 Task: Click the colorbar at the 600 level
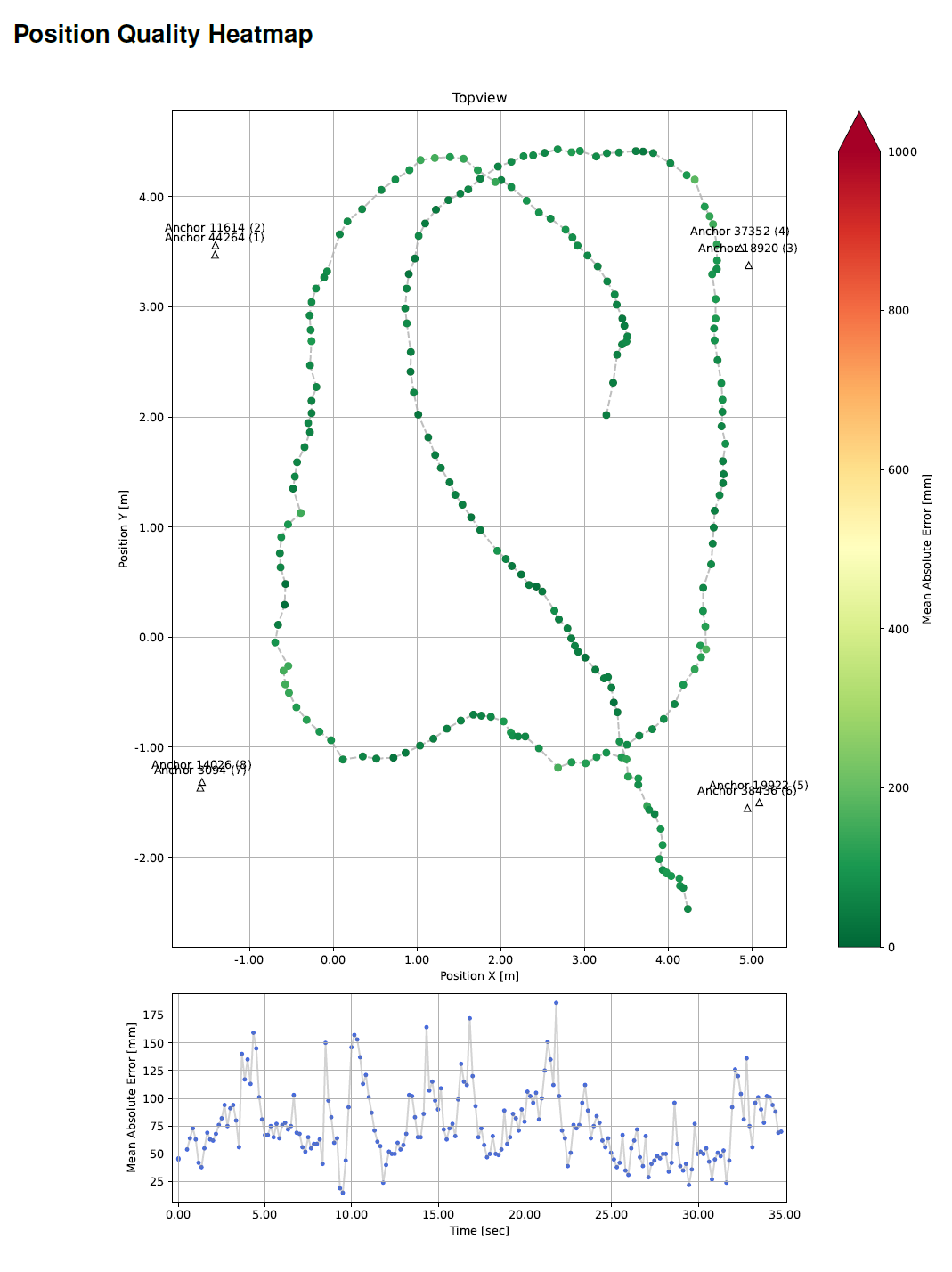(859, 470)
